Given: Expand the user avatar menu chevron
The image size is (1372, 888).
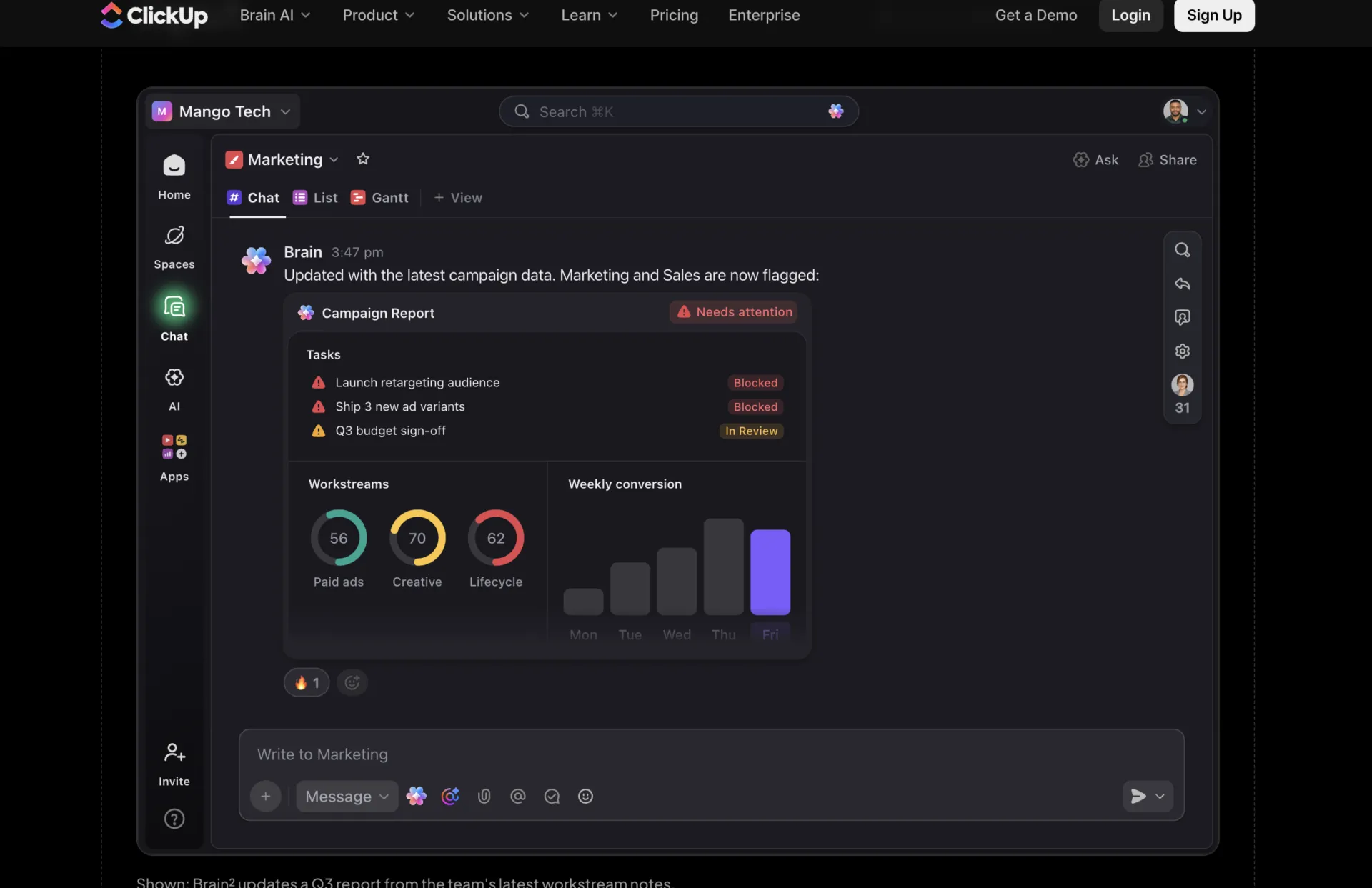Looking at the screenshot, I should [1202, 111].
